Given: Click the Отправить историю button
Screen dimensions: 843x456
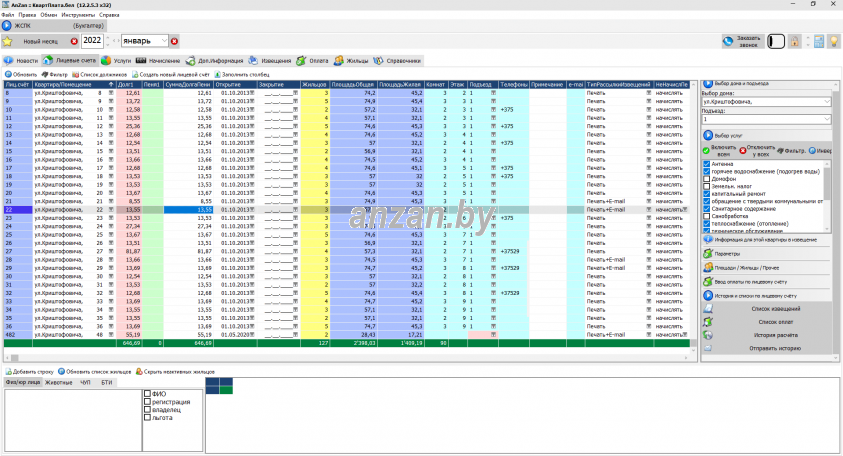Looking at the screenshot, I should click(x=769, y=347).
